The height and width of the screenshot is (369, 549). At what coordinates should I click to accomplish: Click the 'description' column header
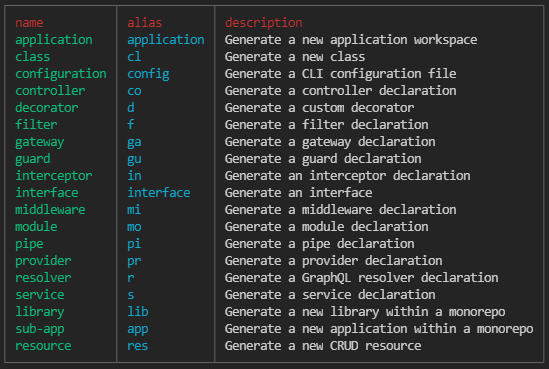click(264, 23)
